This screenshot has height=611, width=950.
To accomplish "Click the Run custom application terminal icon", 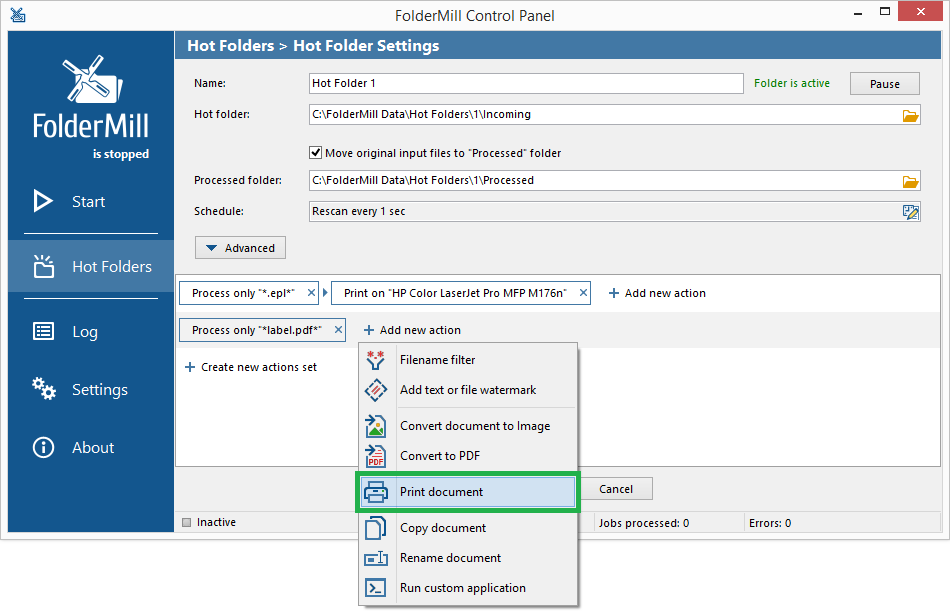I will 376,588.
